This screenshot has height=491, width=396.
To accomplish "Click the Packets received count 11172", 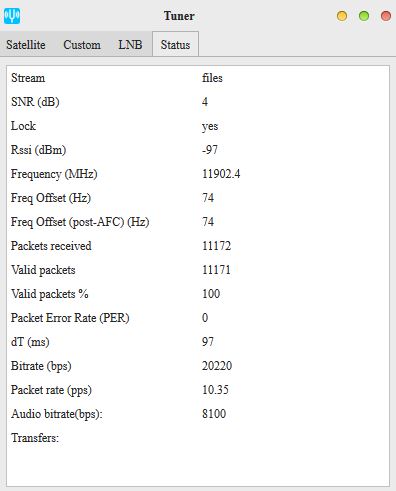I will pos(216,246).
